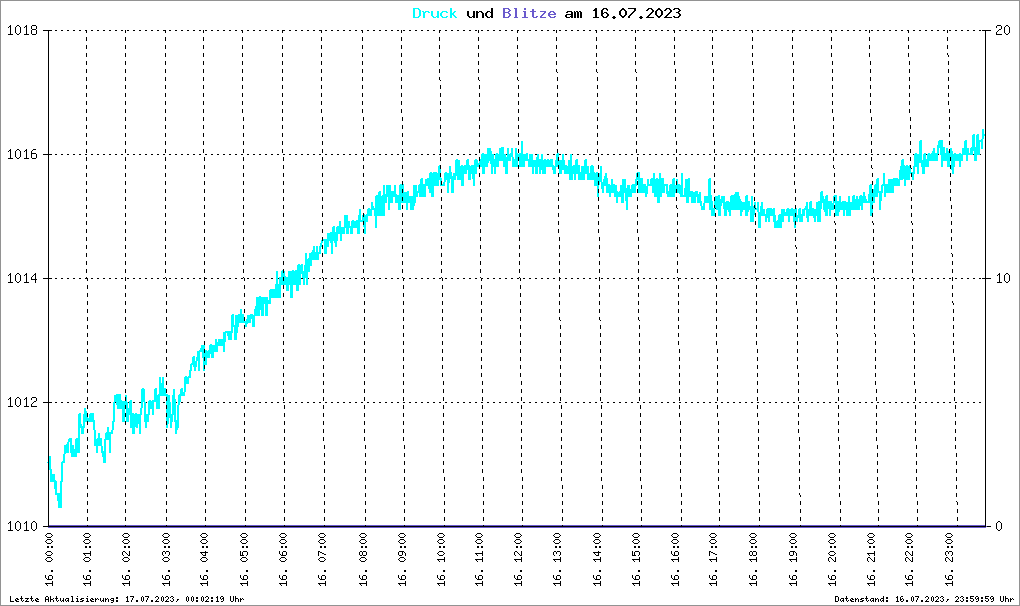
Task: Select the 18:00 time axis label
Action: 753,559
